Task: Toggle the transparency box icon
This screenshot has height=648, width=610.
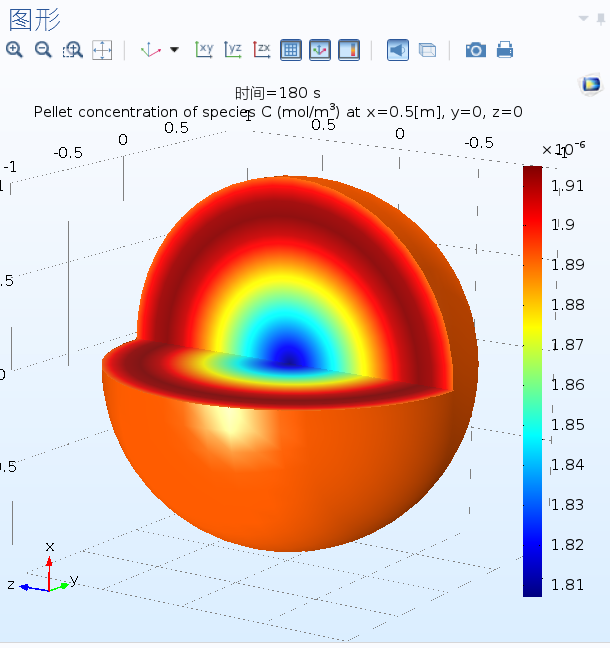Action: 427,50
